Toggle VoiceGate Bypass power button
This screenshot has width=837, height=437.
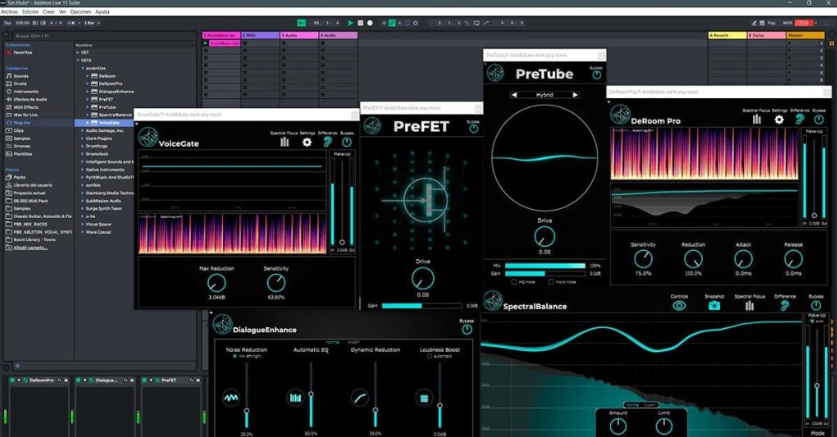(x=347, y=142)
